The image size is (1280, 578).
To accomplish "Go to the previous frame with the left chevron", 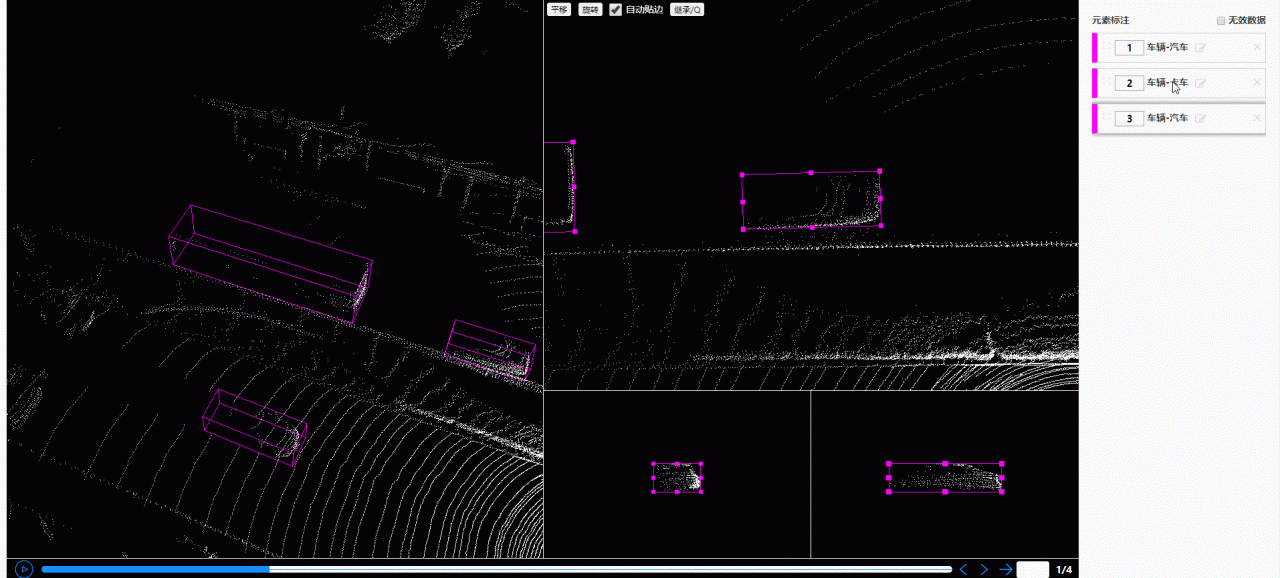I will point(964,569).
